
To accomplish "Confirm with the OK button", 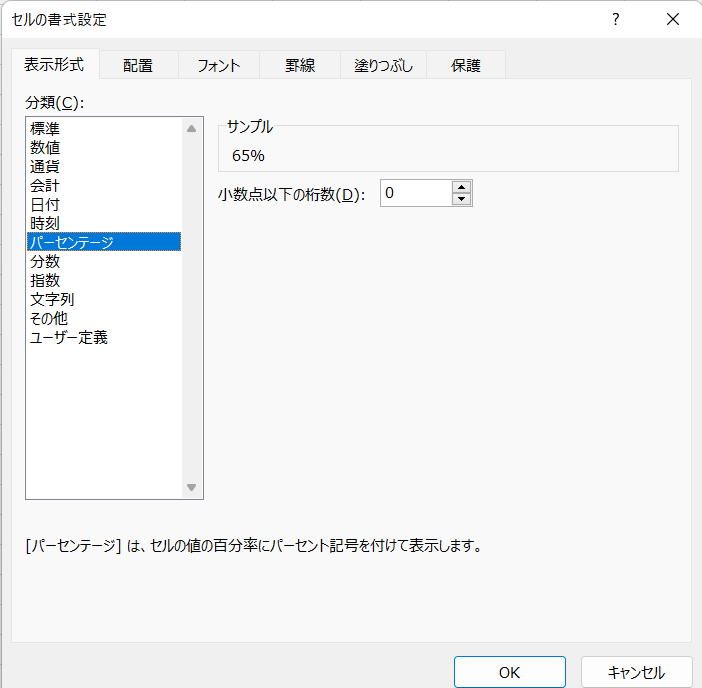I will [x=509, y=672].
